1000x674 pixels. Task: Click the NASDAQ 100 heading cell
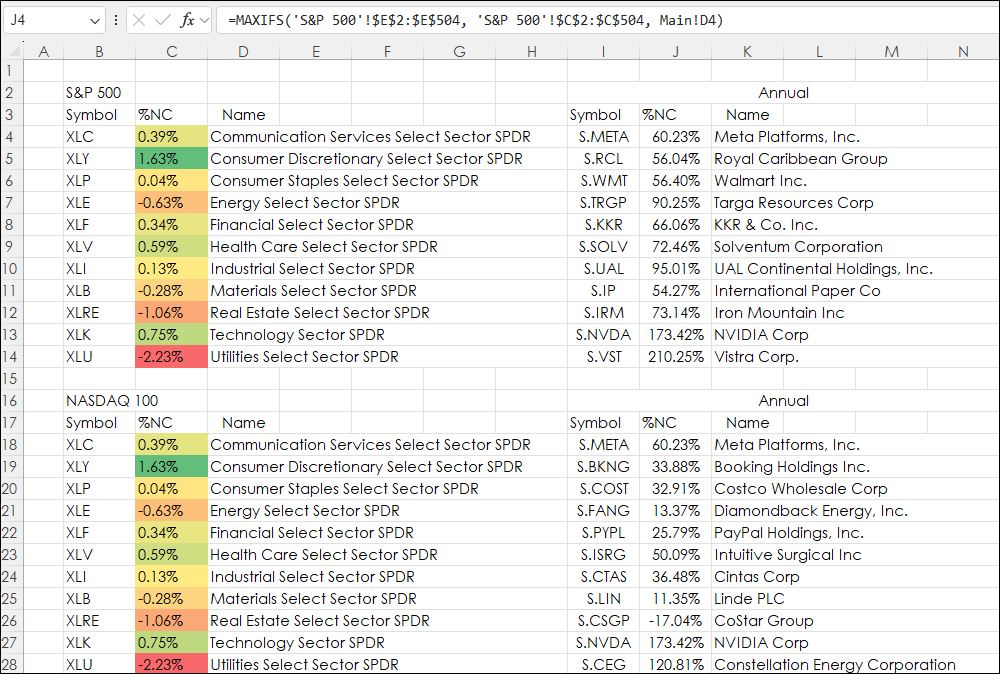point(99,401)
